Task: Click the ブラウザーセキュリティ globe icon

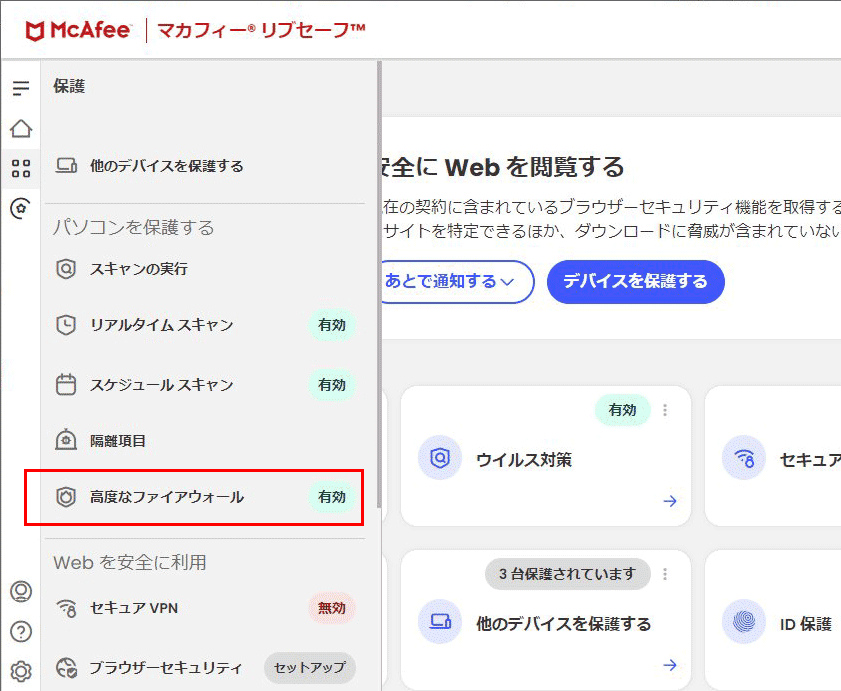Action: (67, 667)
